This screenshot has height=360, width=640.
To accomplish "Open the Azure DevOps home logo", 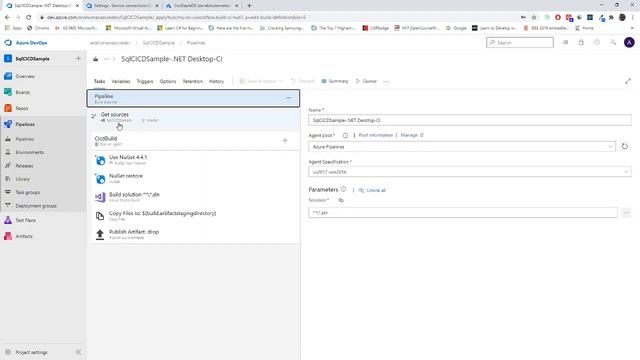I will 26,42.
